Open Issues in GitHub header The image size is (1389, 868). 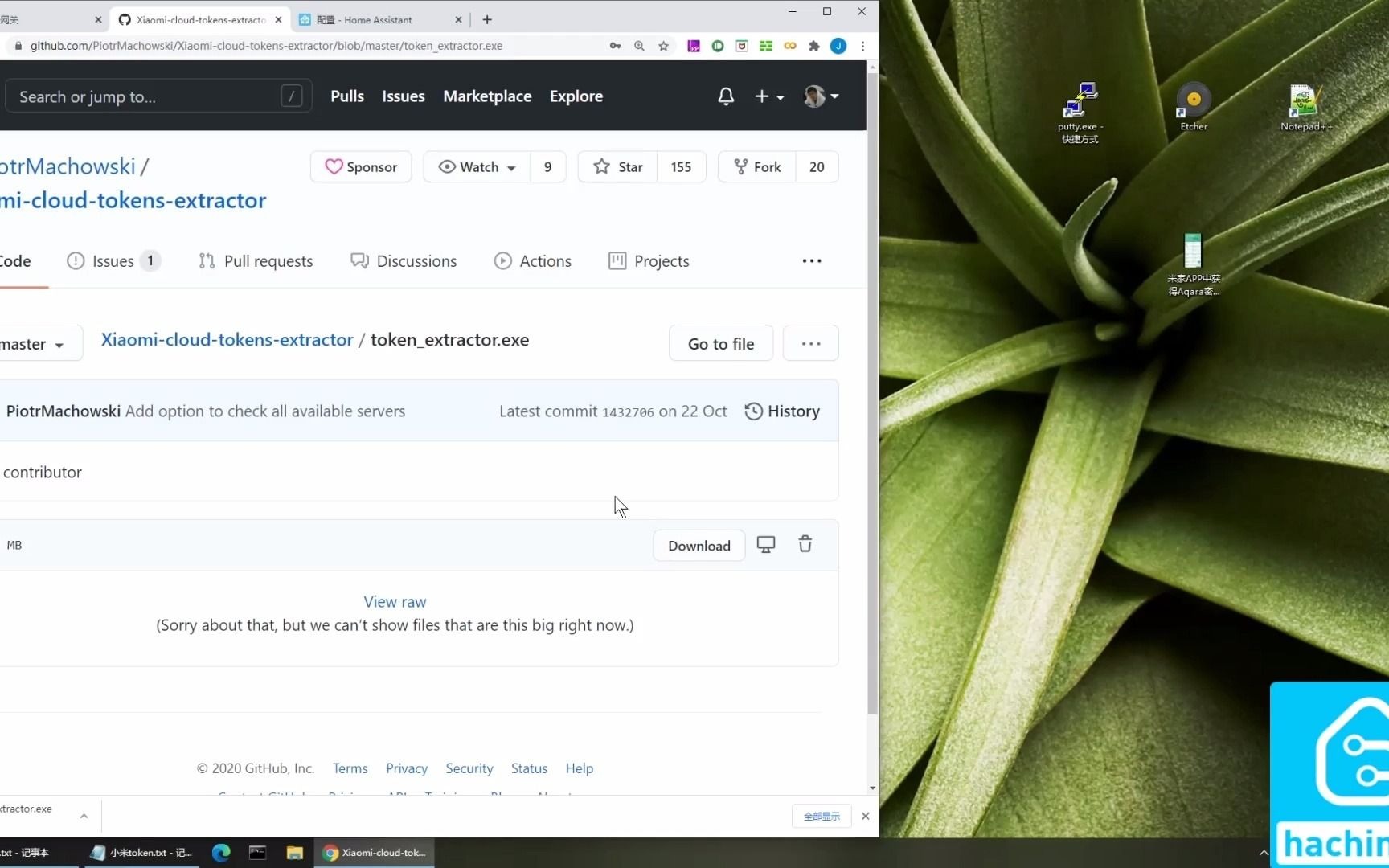coord(404,96)
